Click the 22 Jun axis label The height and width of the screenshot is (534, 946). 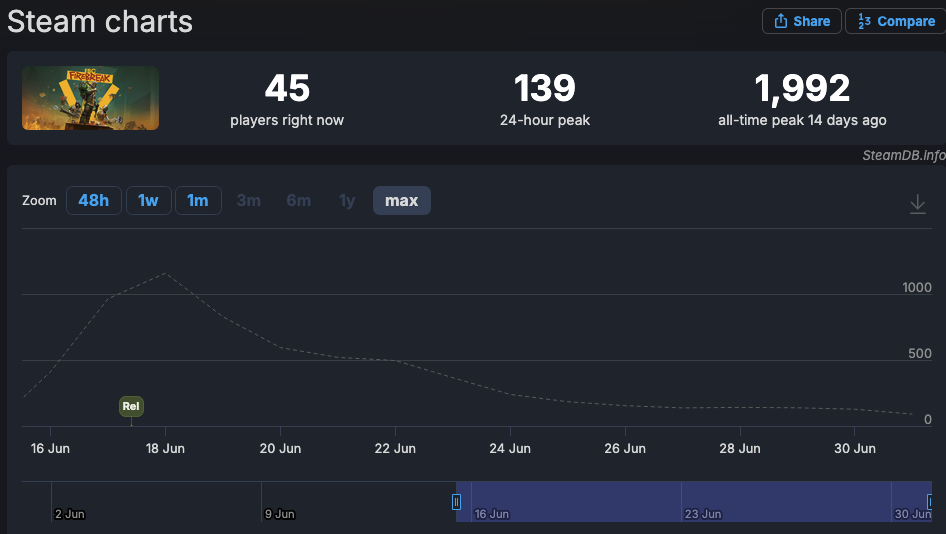(395, 448)
